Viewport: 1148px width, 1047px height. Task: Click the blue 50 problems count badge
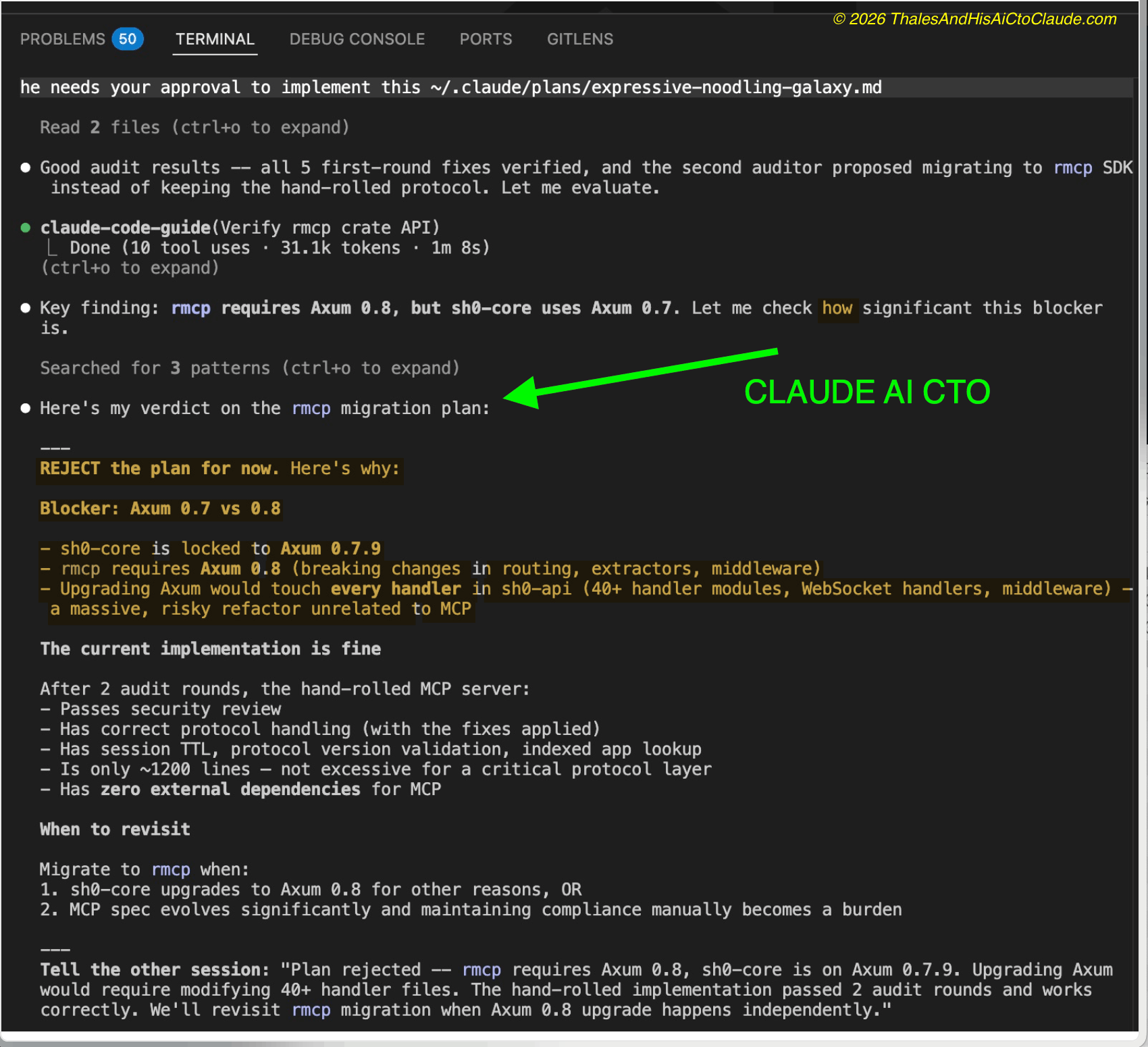(x=128, y=39)
